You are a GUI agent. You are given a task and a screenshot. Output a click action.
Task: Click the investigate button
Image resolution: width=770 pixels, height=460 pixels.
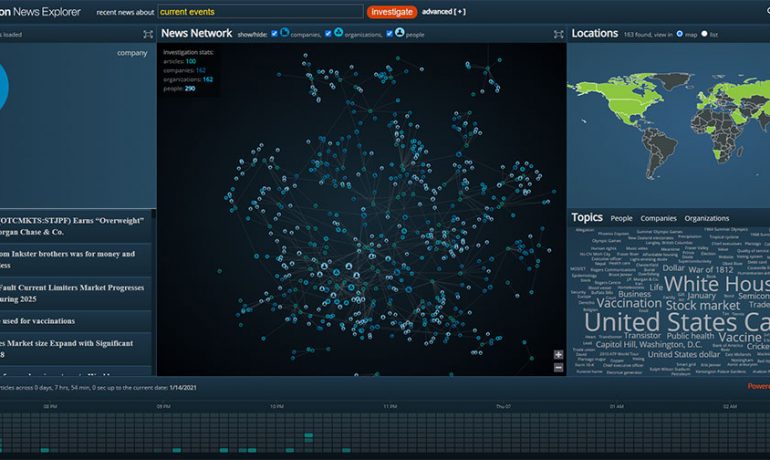392,12
